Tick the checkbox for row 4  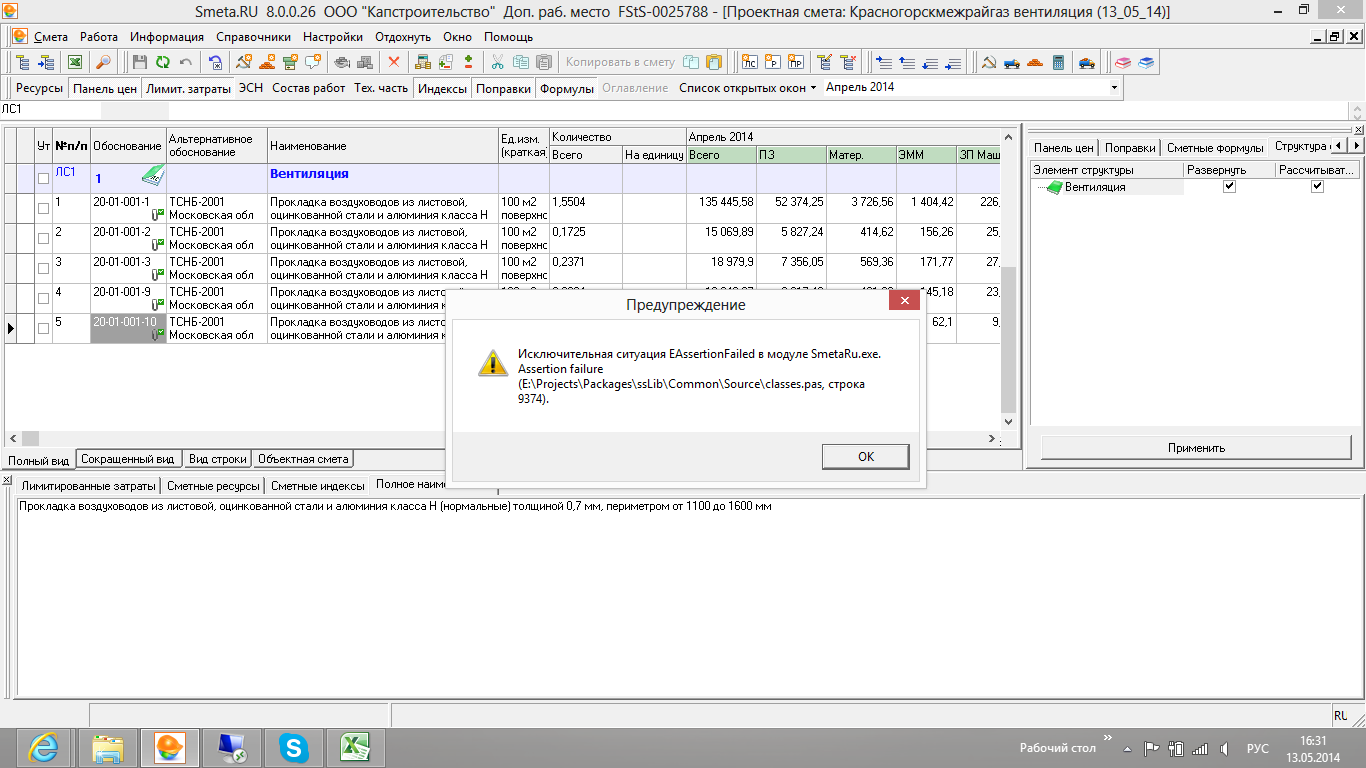[x=43, y=299]
